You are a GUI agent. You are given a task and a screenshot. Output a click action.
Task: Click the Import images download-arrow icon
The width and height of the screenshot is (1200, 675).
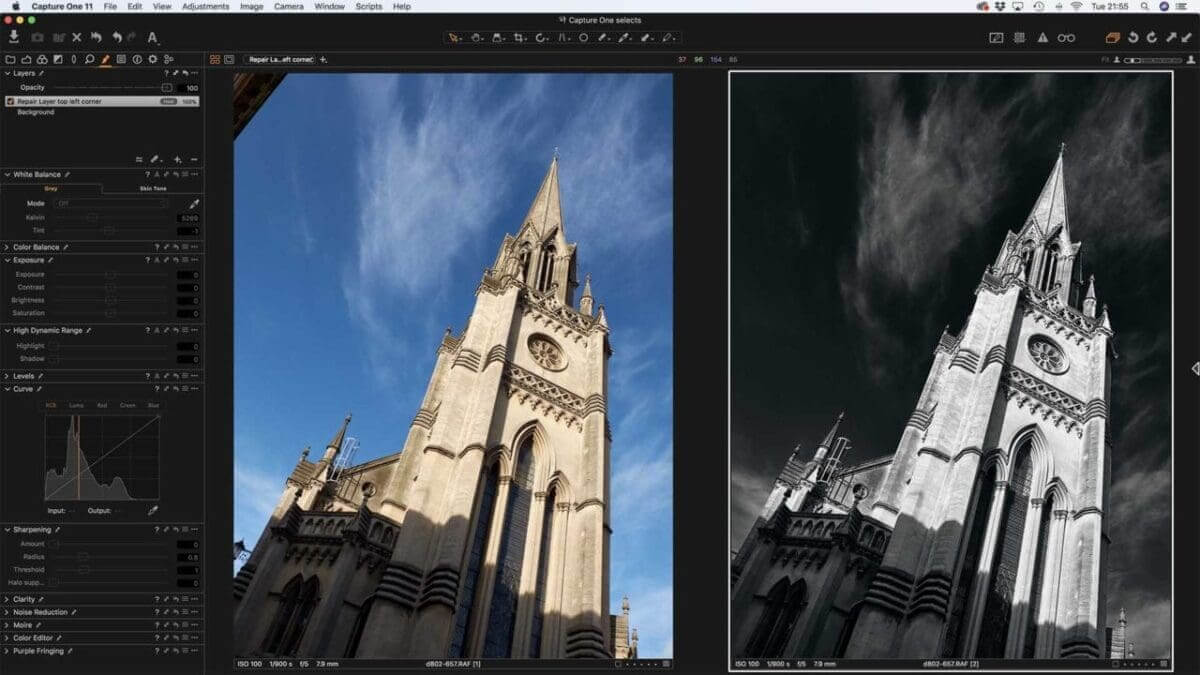pyautogui.click(x=14, y=37)
